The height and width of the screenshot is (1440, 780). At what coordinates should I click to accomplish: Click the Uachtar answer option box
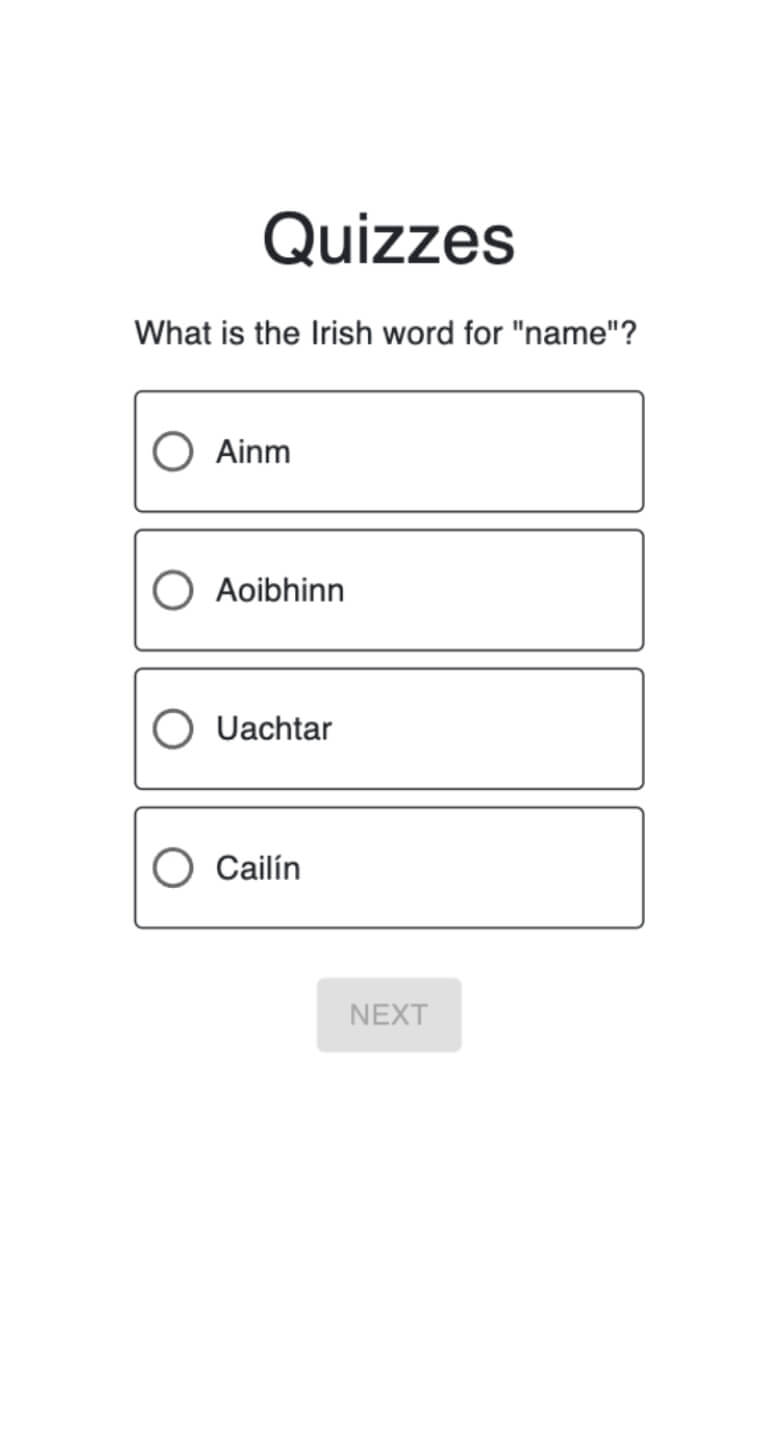pos(389,728)
